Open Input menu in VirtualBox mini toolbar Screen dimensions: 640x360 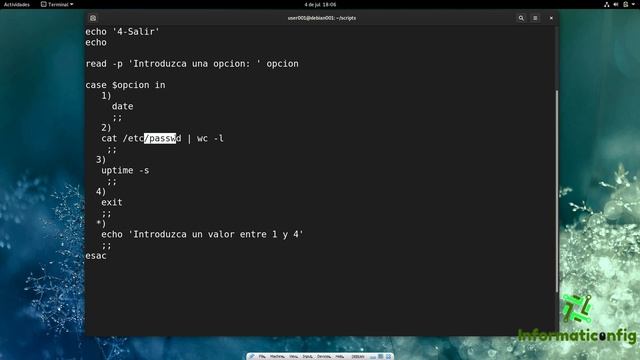[x=307, y=357]
